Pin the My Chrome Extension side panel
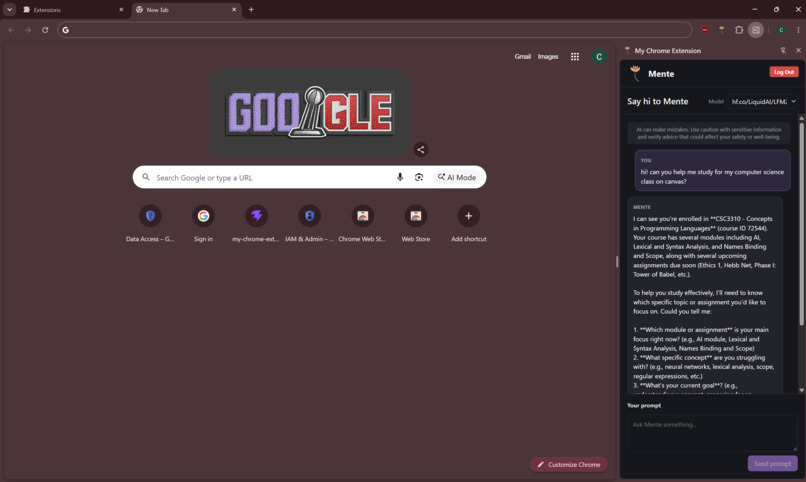806x482 pixels. [x=782, y=50]
